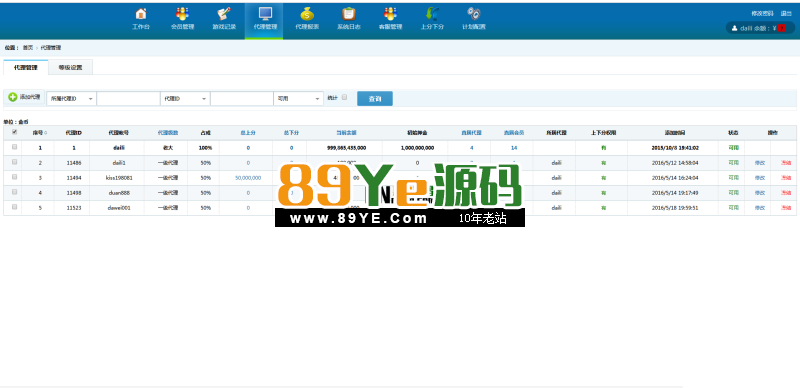Click deposit 1,000,000,000 cell

(417, 148)
